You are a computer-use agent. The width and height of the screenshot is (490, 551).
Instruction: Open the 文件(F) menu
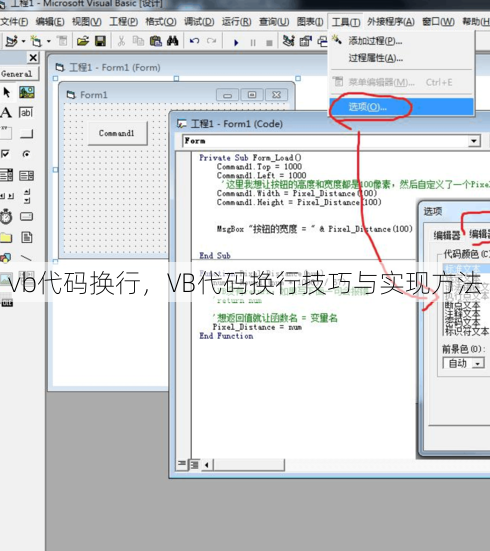tap(14, 22)
